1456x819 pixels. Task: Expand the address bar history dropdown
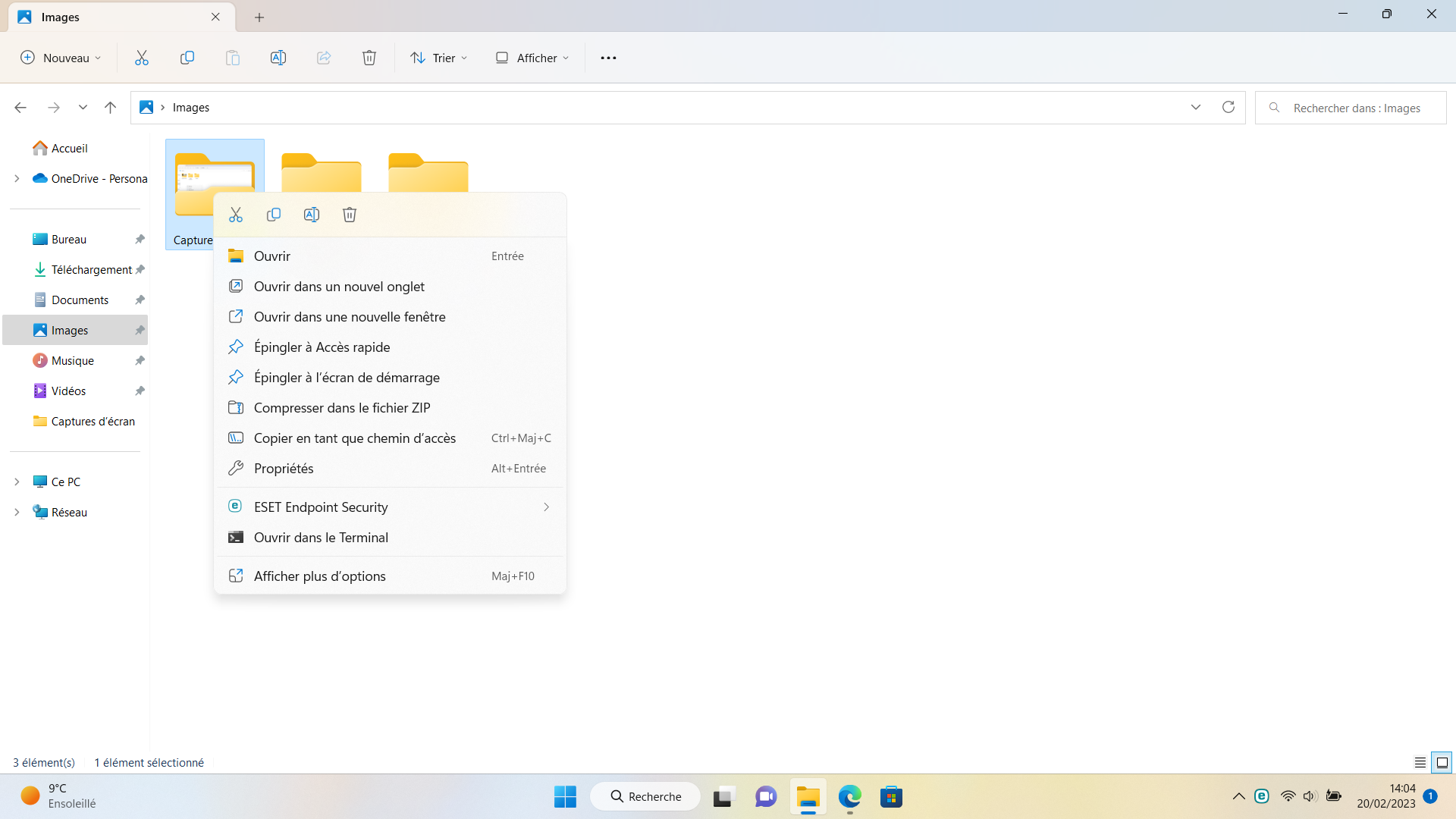[x=1196, y=107]
